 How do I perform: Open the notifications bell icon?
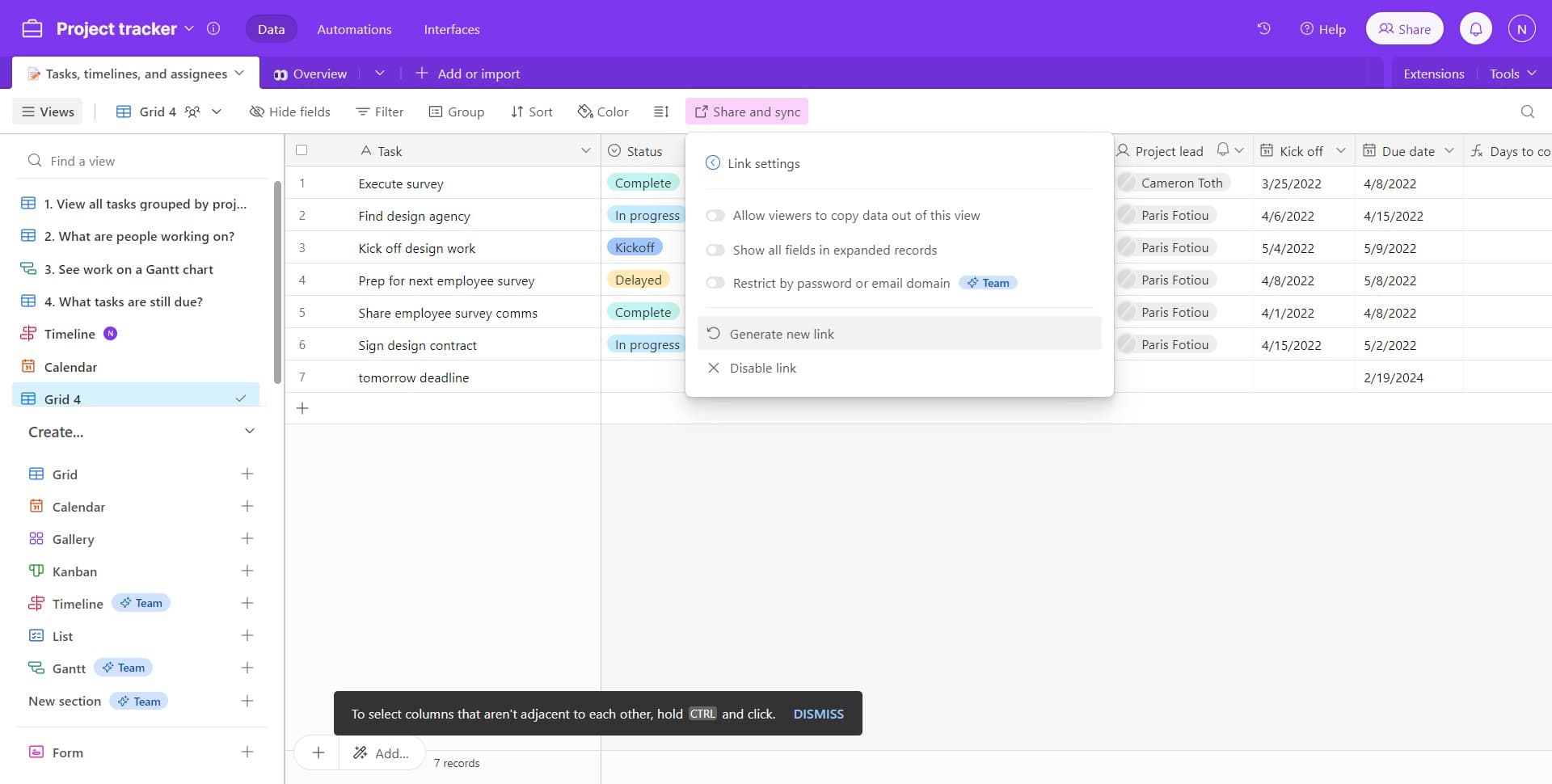pos(1475,29)
